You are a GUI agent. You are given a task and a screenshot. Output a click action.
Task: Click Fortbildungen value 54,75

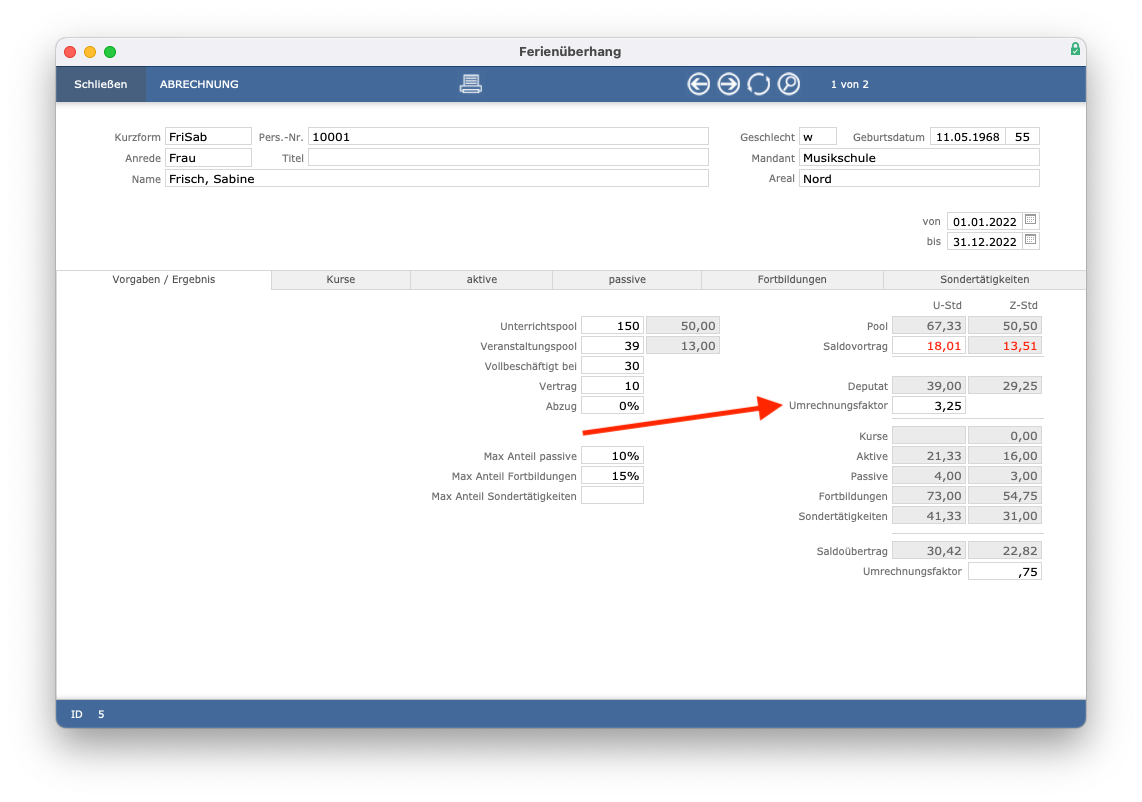1005,496
